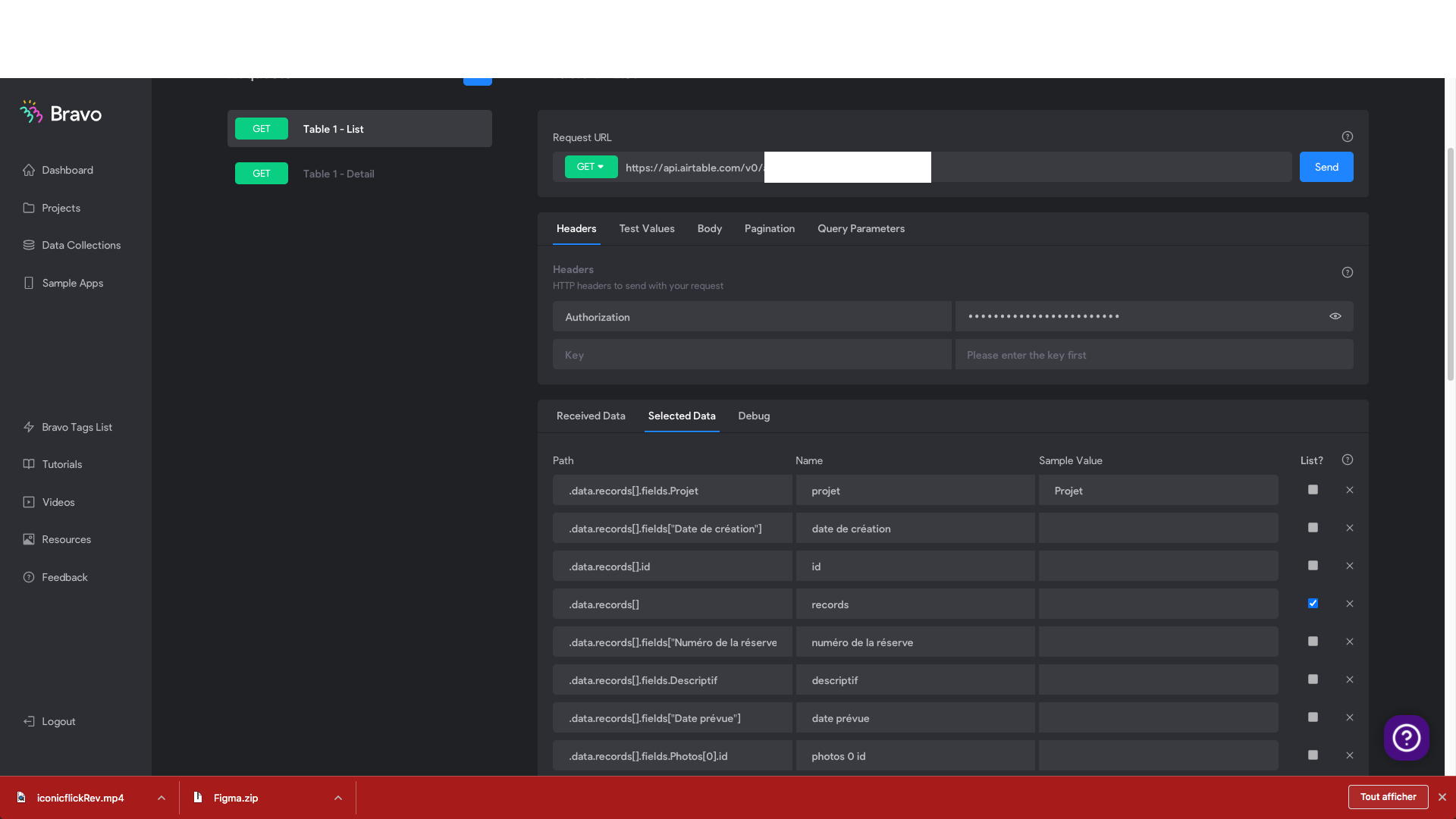Expand iconicflickRev.mp4 download options
Image resolution: width=1456 pixels, height=819 pixels.
pos(162,798)
